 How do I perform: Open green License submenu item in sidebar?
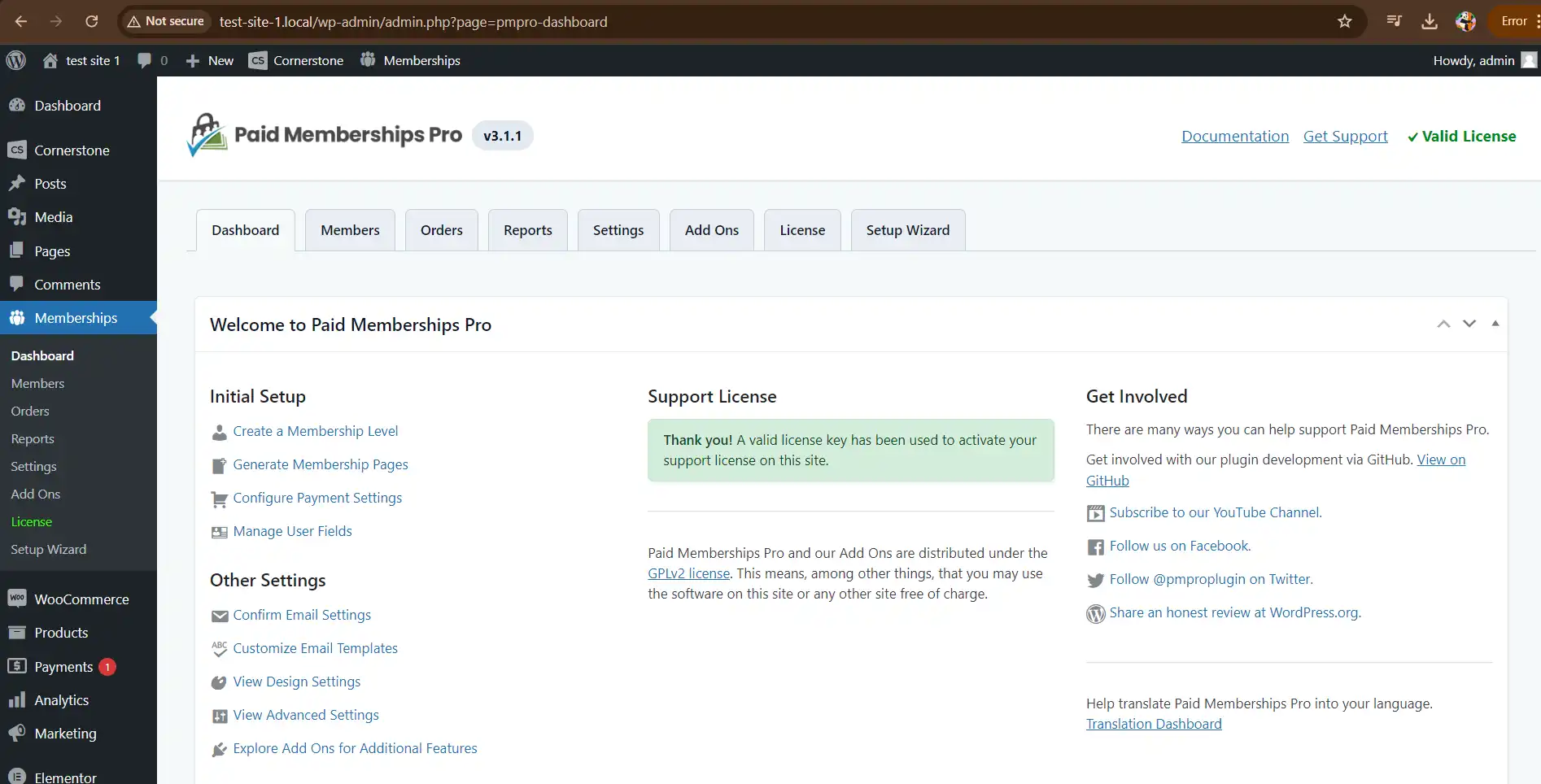coord(32,521)
